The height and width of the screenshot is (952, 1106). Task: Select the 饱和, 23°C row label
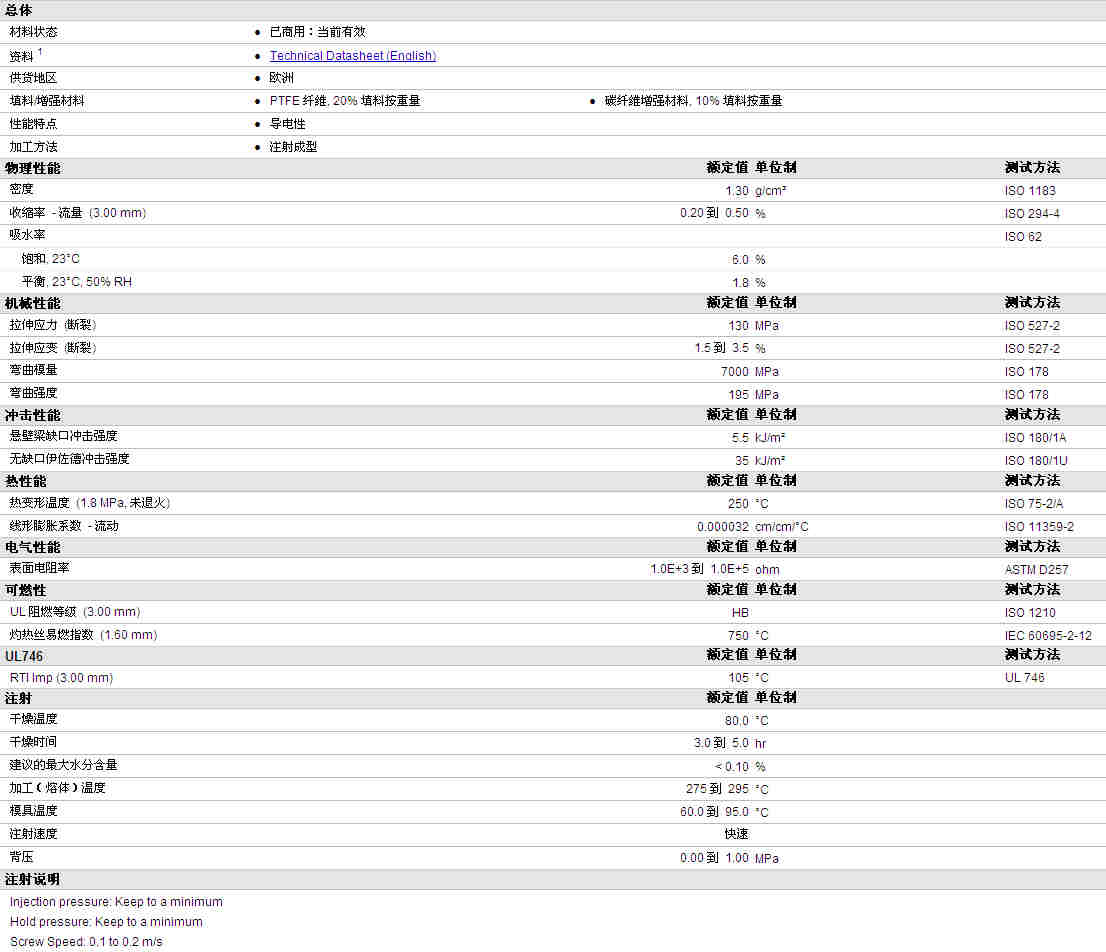[51, 259]
